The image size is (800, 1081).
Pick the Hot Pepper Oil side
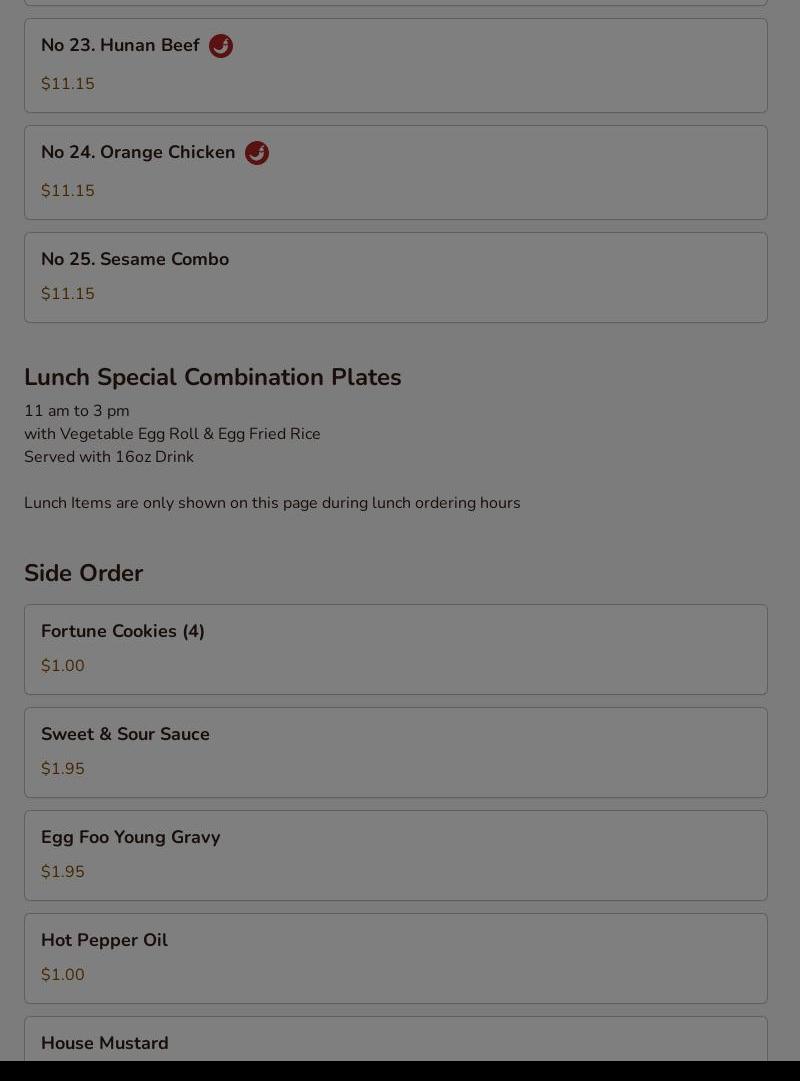tap(396, 958)
